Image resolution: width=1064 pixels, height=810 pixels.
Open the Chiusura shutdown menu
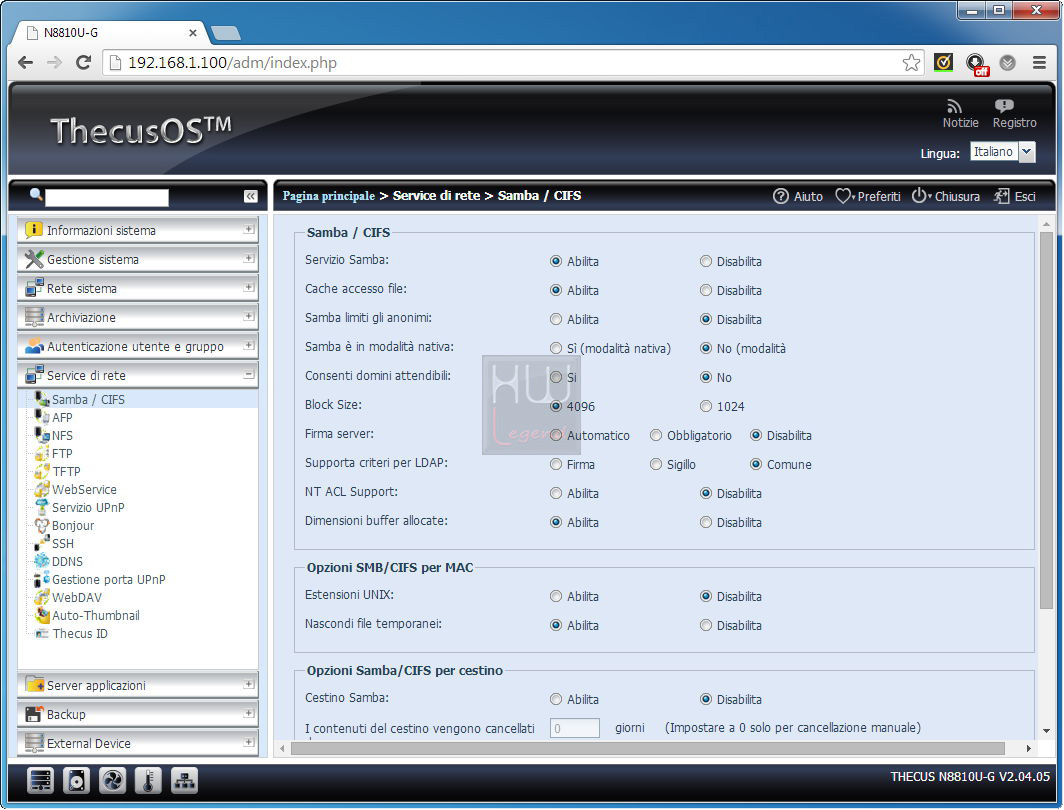945,196
